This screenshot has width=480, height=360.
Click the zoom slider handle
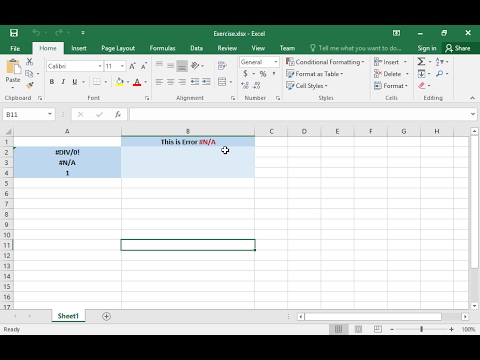pos(422,329)
